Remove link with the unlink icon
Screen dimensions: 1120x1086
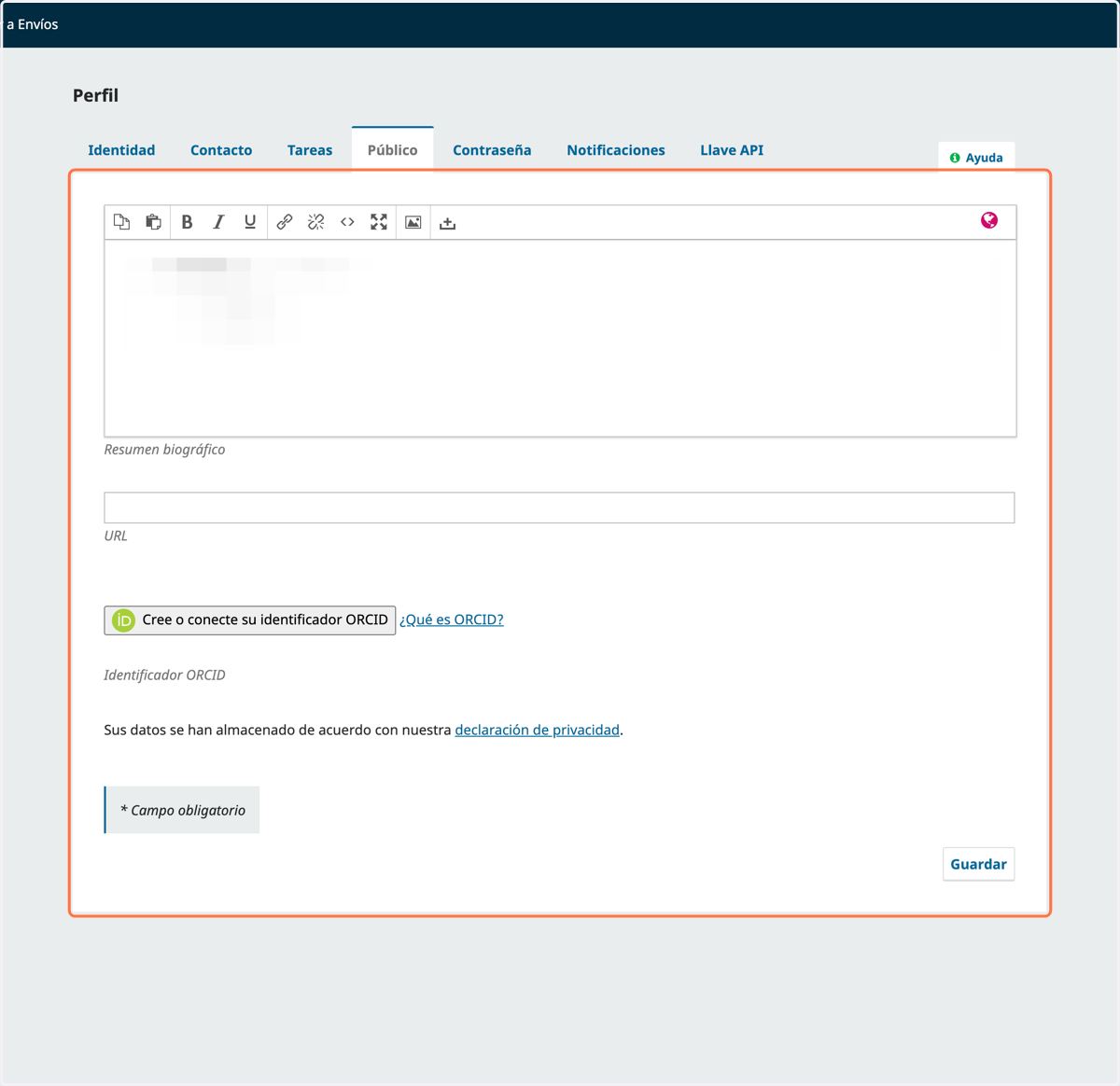point(316,222)
